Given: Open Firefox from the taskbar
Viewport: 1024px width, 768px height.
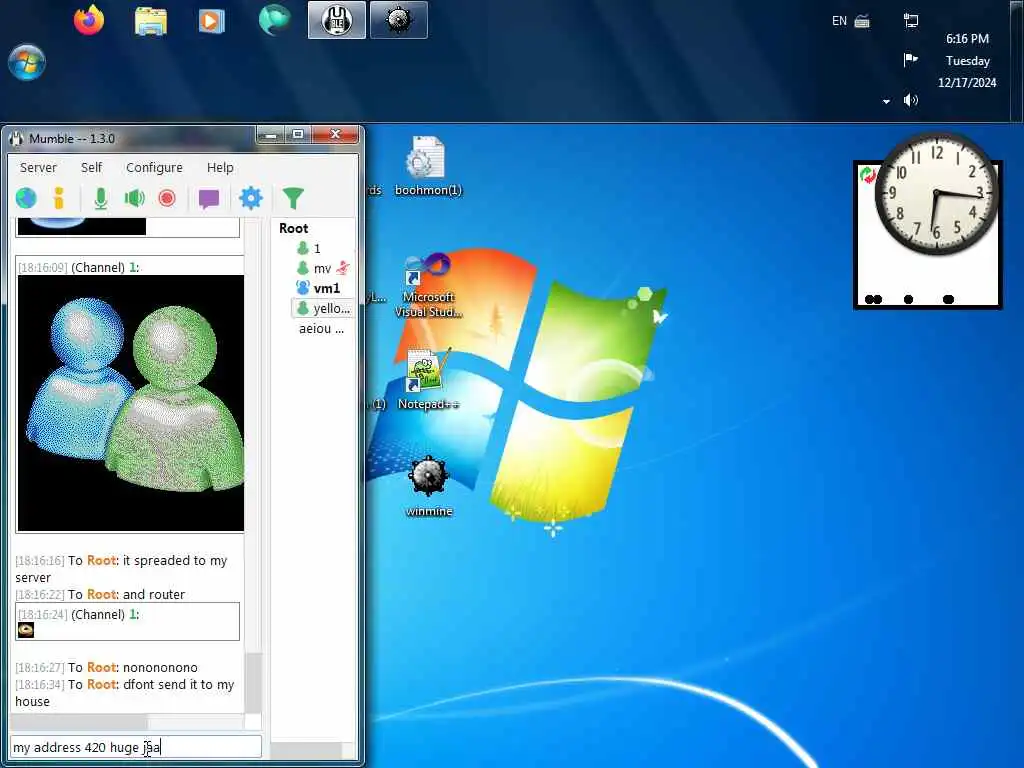Looking at the screenshot, I should [x=89, y=20].
